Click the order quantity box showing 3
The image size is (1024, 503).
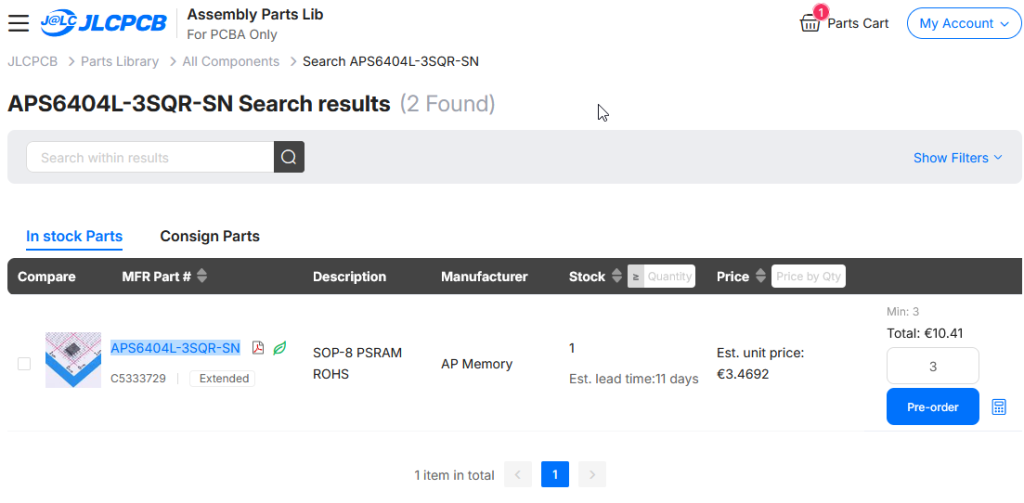(x=933, y=366)
